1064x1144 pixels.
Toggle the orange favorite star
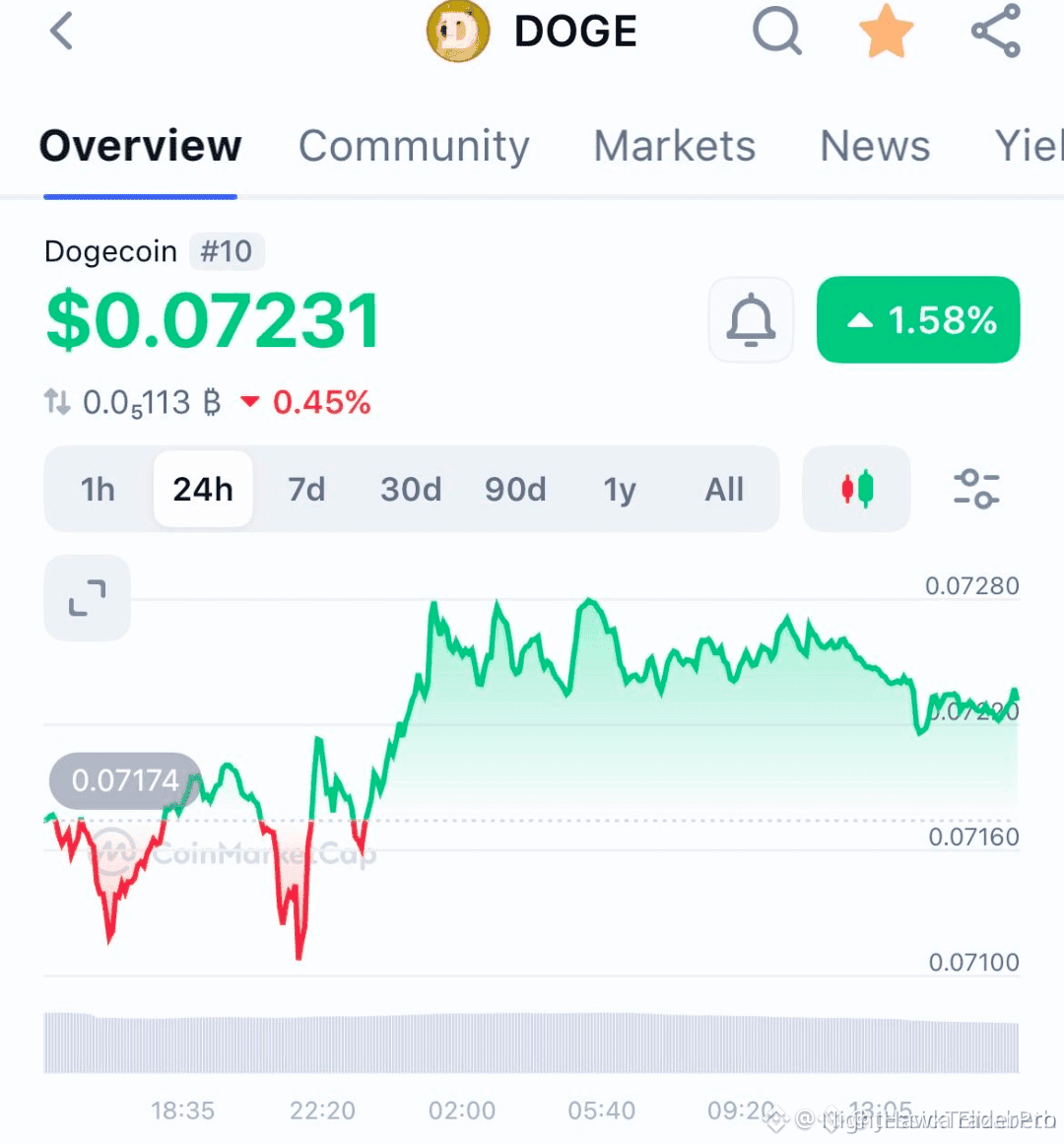[x=886, y=31]
